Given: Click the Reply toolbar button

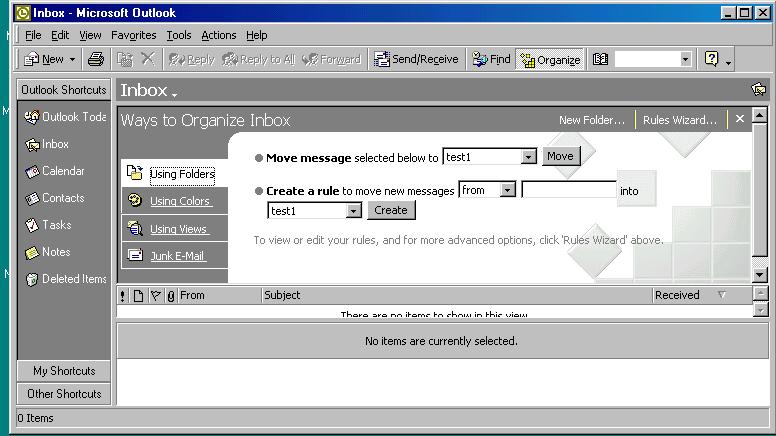Looking at the screenshot, I should [x=192, y=59].
